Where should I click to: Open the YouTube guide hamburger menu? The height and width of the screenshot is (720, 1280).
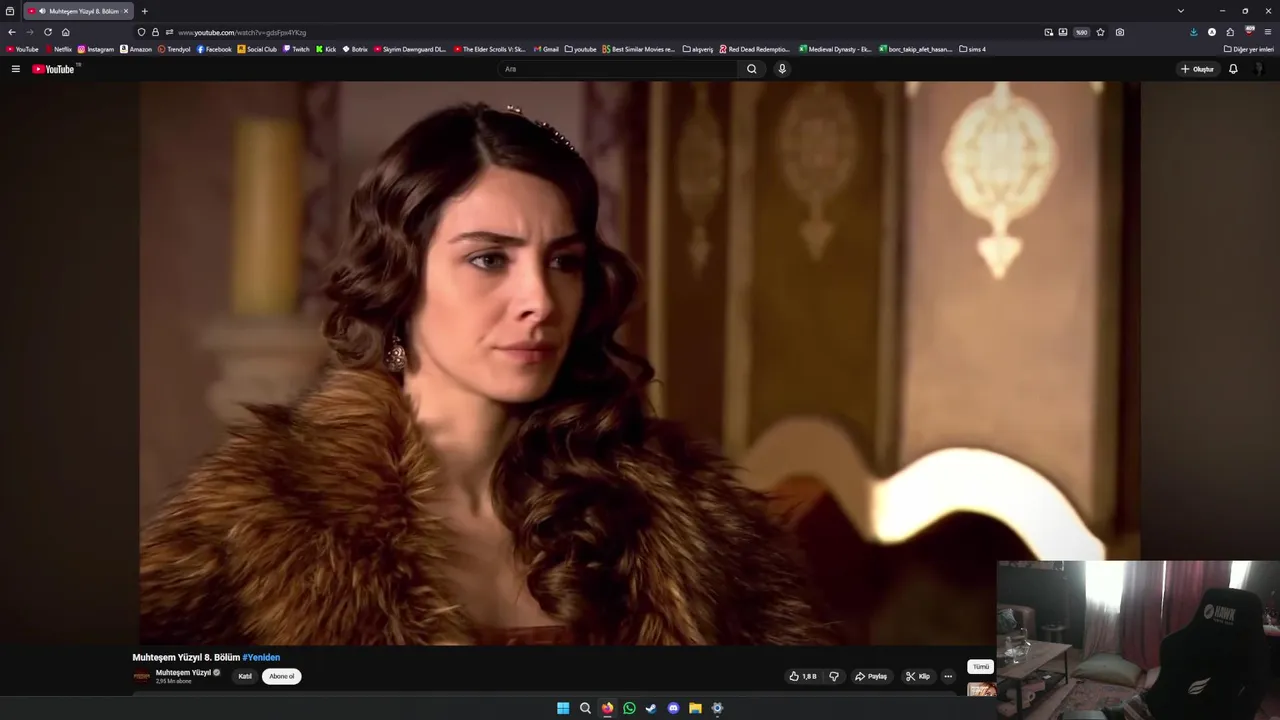(x=16, y=69)
